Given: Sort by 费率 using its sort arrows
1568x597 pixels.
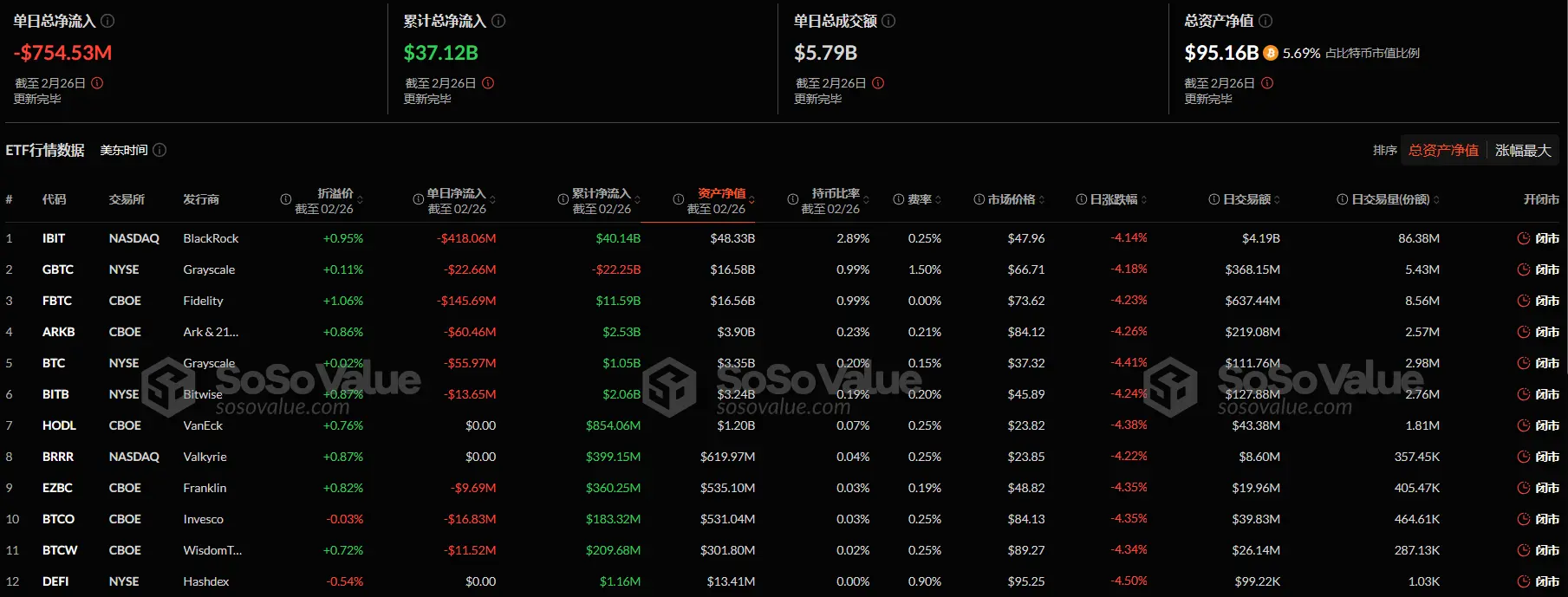Looking at the screenshot, I should (938, 200).
